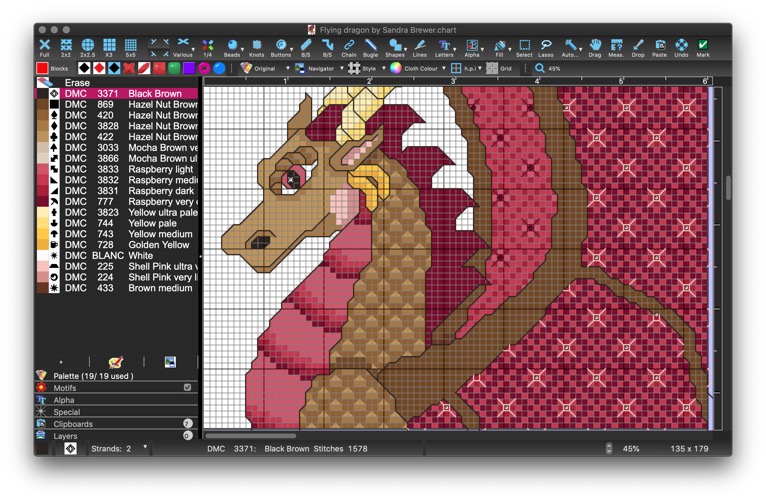The image size is (766, 501).
Task: Select DMC 225 Shell Pink thread
Action: point(117,266)
